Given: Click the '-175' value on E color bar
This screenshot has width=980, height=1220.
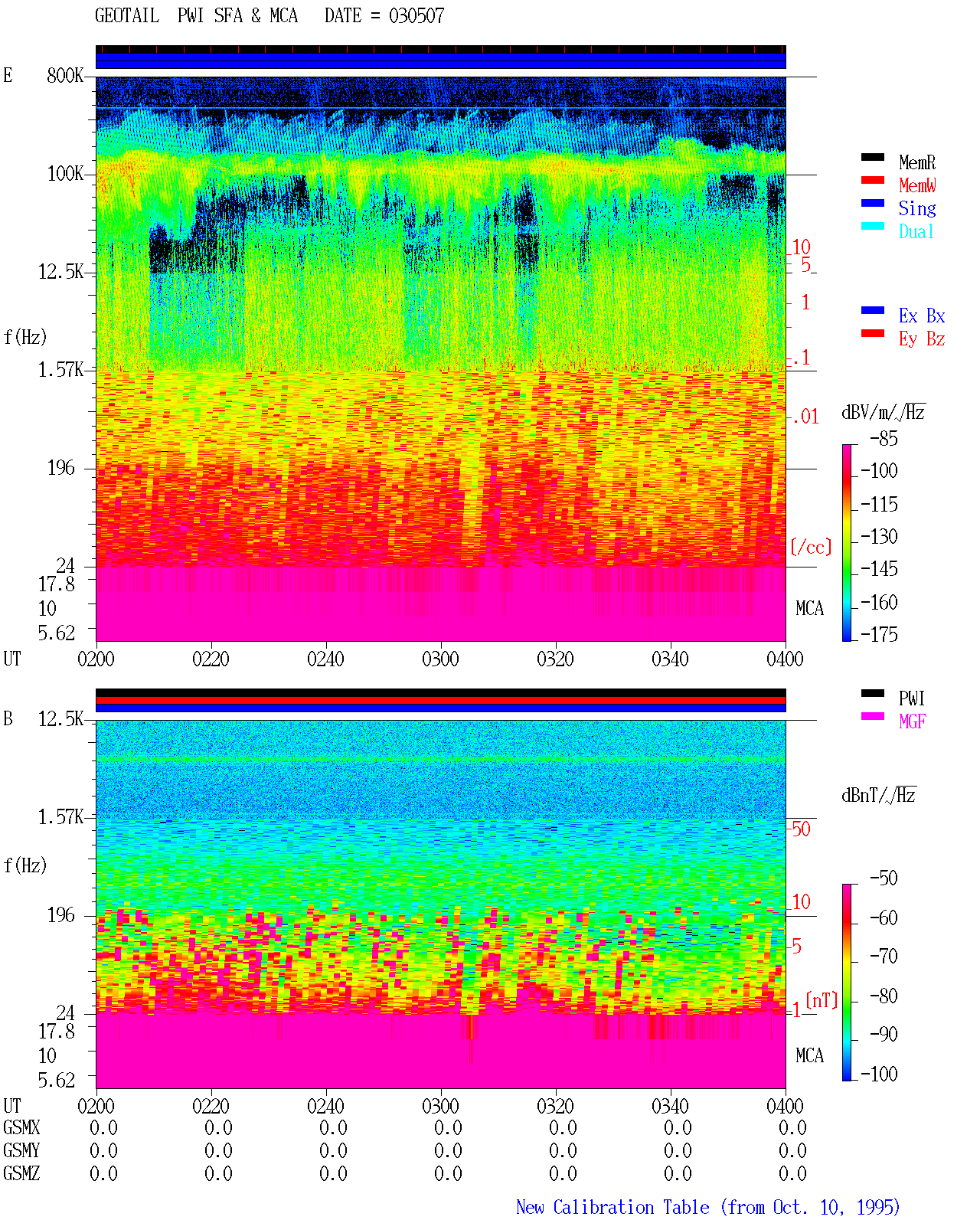Looking at the screenshot, I should pyautogui.click(x=879, y=634).
